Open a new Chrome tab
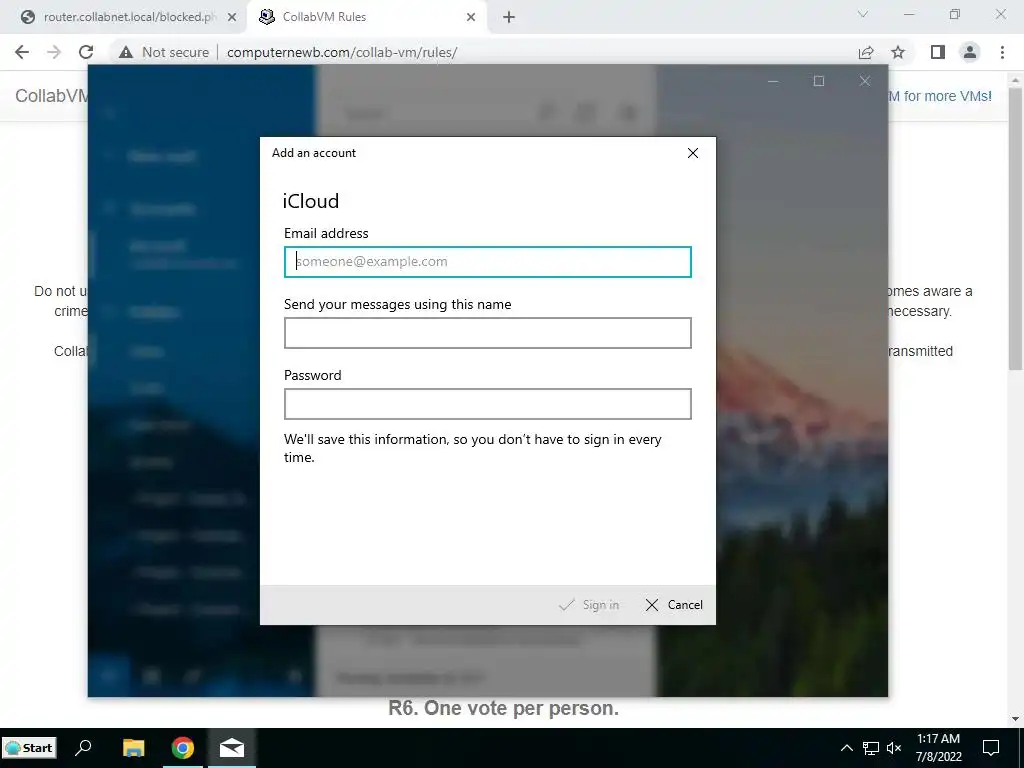Image resolution: width=1024 pixels, height=768 pixels. [509, 17]
